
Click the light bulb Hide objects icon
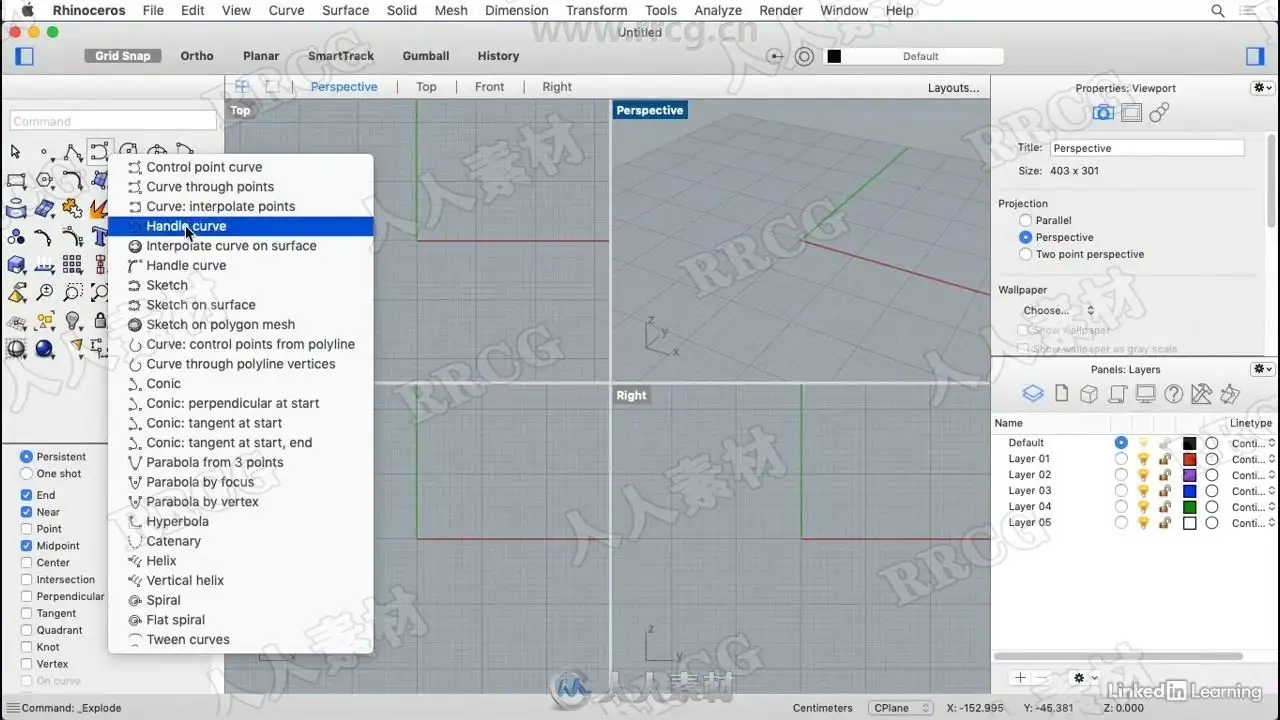[x=72, y=321]
